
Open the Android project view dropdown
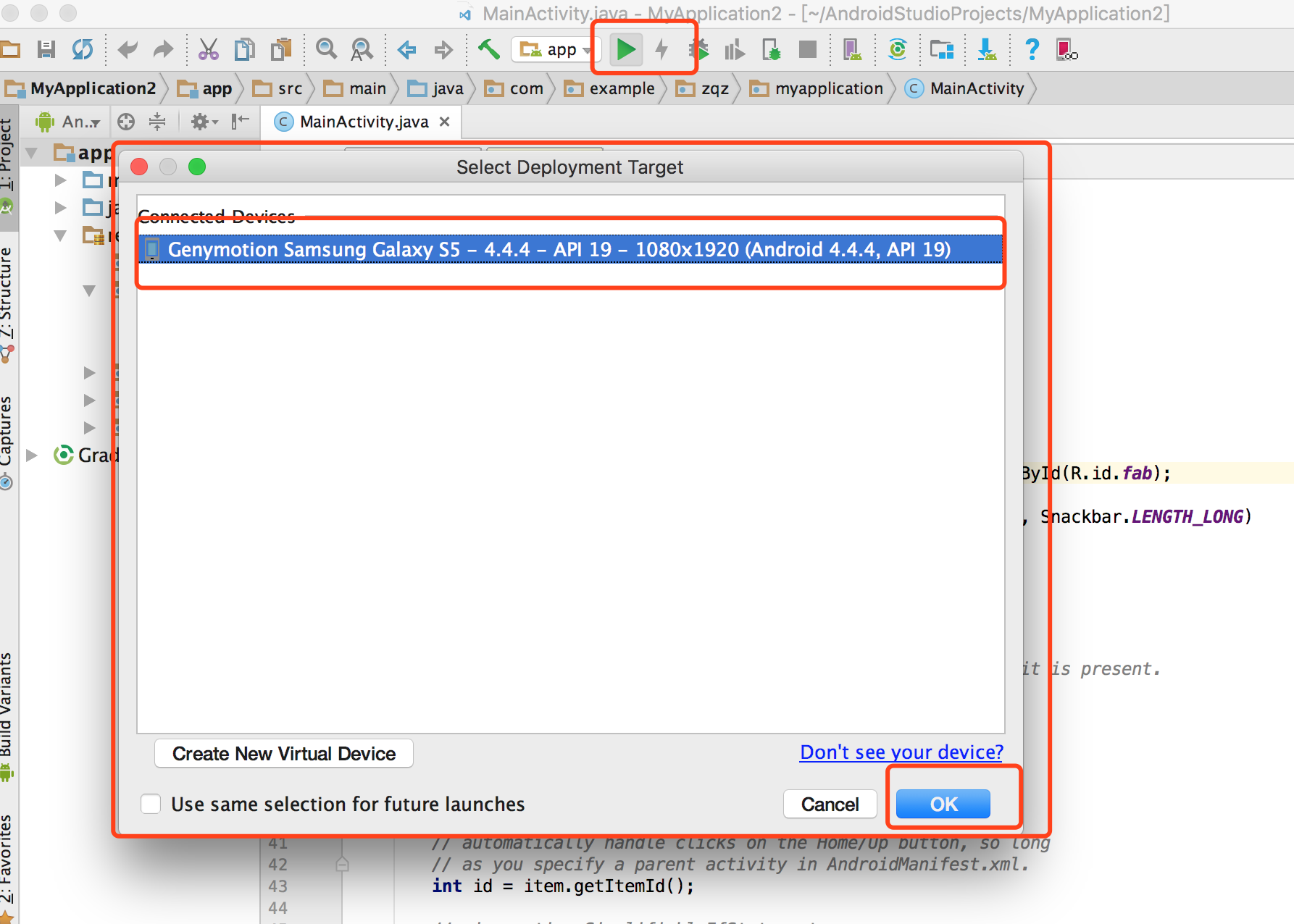pyautogui.click(x=68, y=122)
